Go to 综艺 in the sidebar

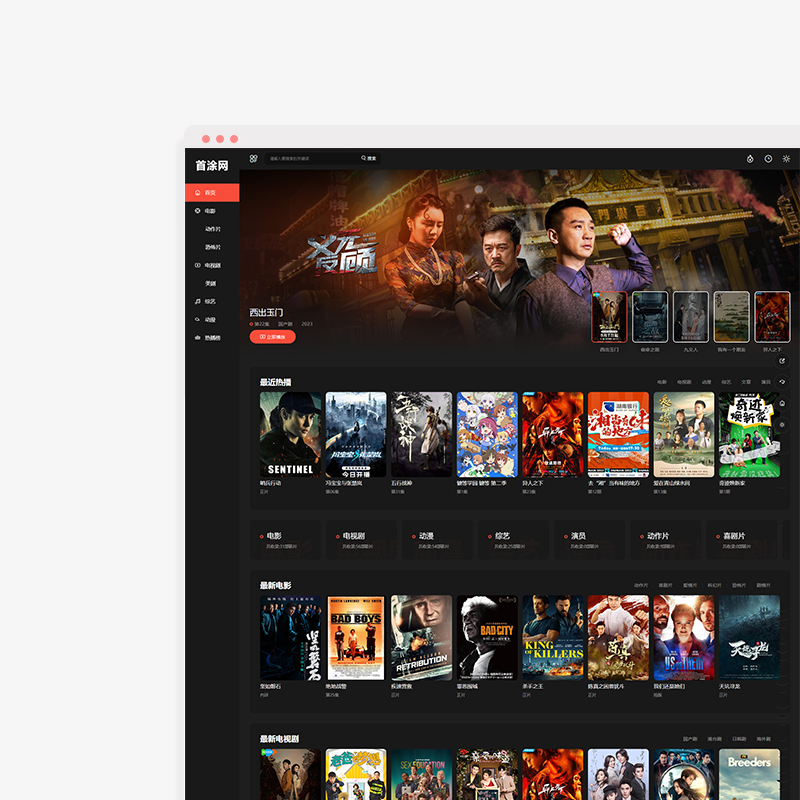210,301
